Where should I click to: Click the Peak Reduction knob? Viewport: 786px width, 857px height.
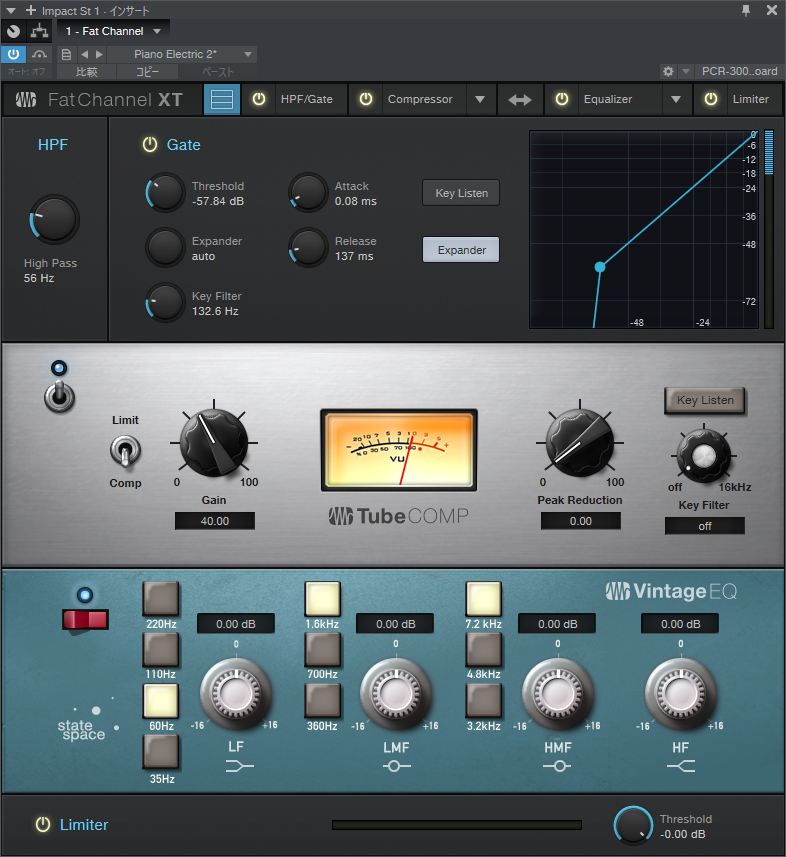pos(580,442)
